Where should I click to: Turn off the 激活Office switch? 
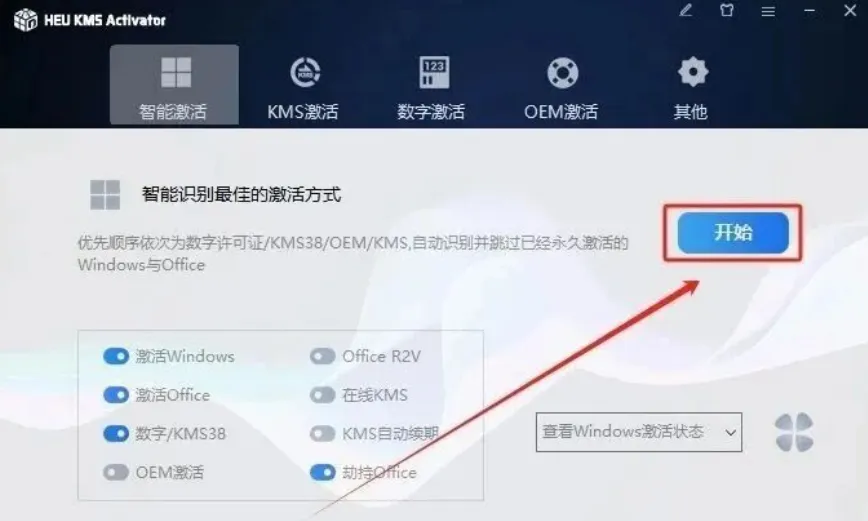click(116, 395)
